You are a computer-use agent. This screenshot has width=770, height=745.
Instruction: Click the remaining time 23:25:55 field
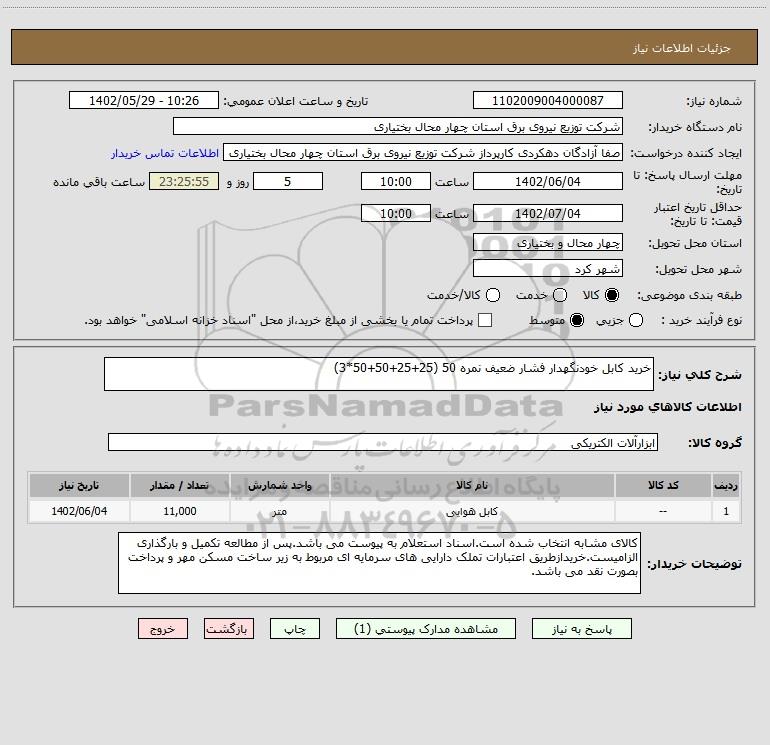(184, 181)
